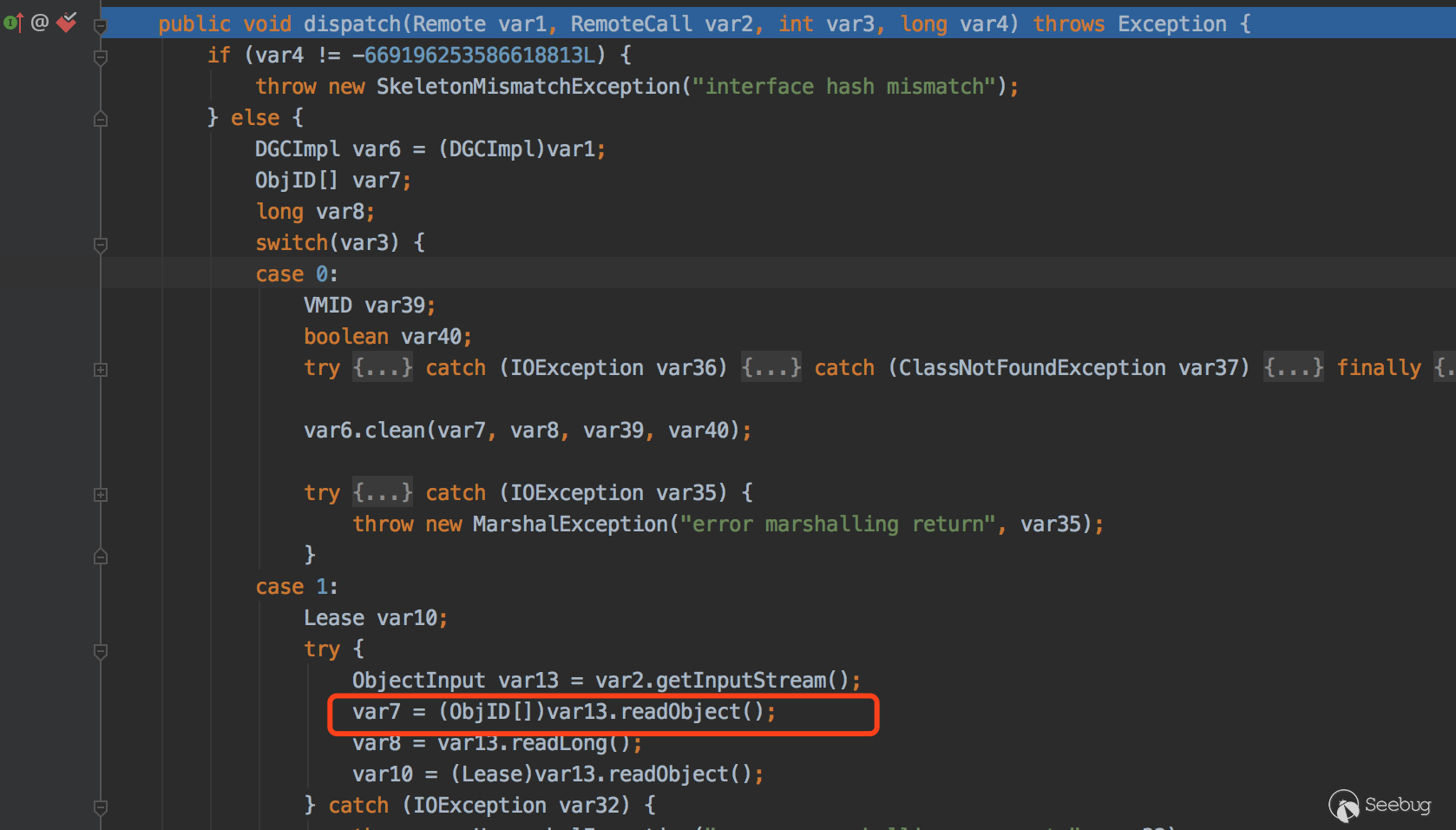1456x830 pixels.
Task: Click 'finally' keyword on the case 0 try line
Action: 1379,368
